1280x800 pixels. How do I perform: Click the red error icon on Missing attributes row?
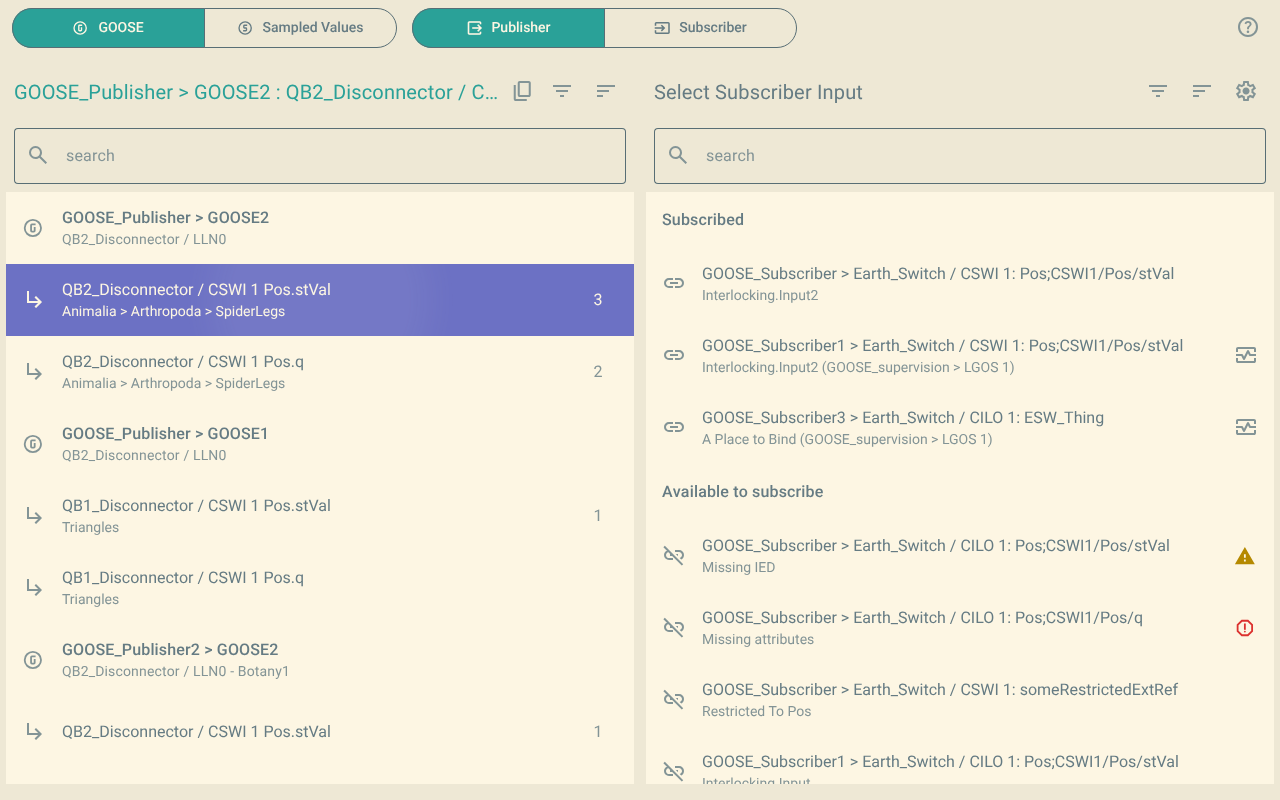1245,628
